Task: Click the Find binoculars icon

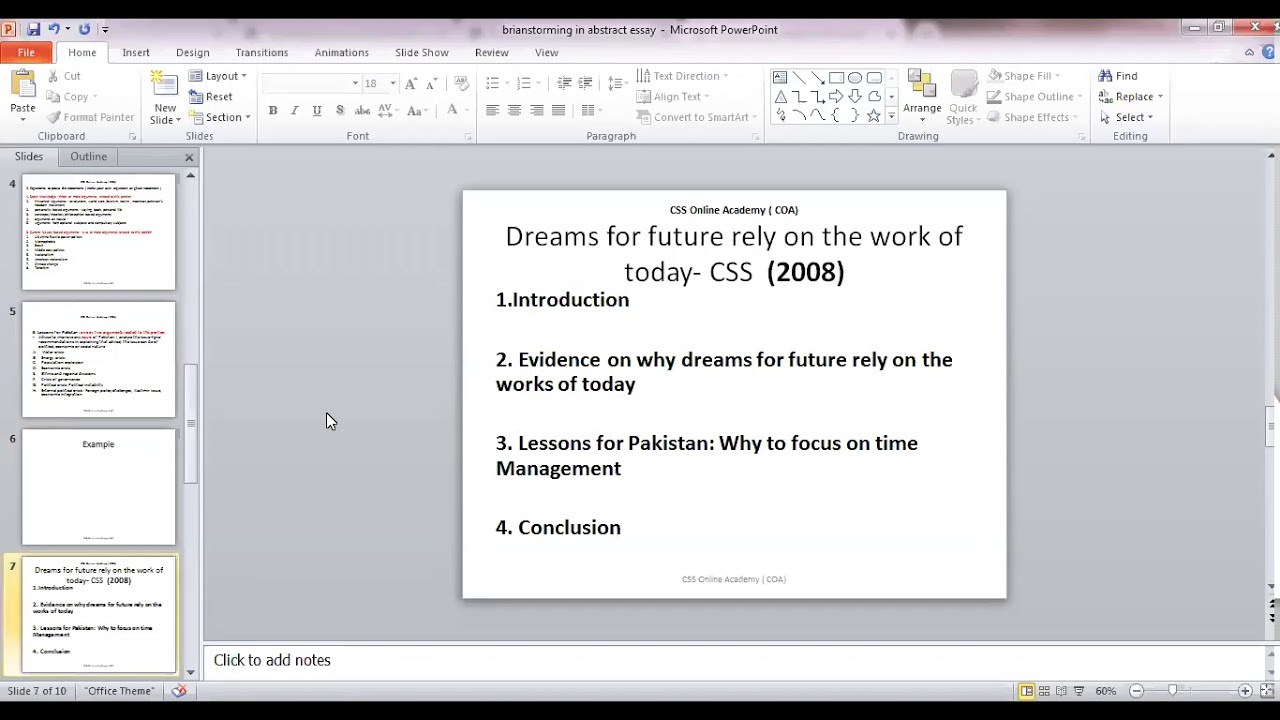Action: coord(1105,76)
